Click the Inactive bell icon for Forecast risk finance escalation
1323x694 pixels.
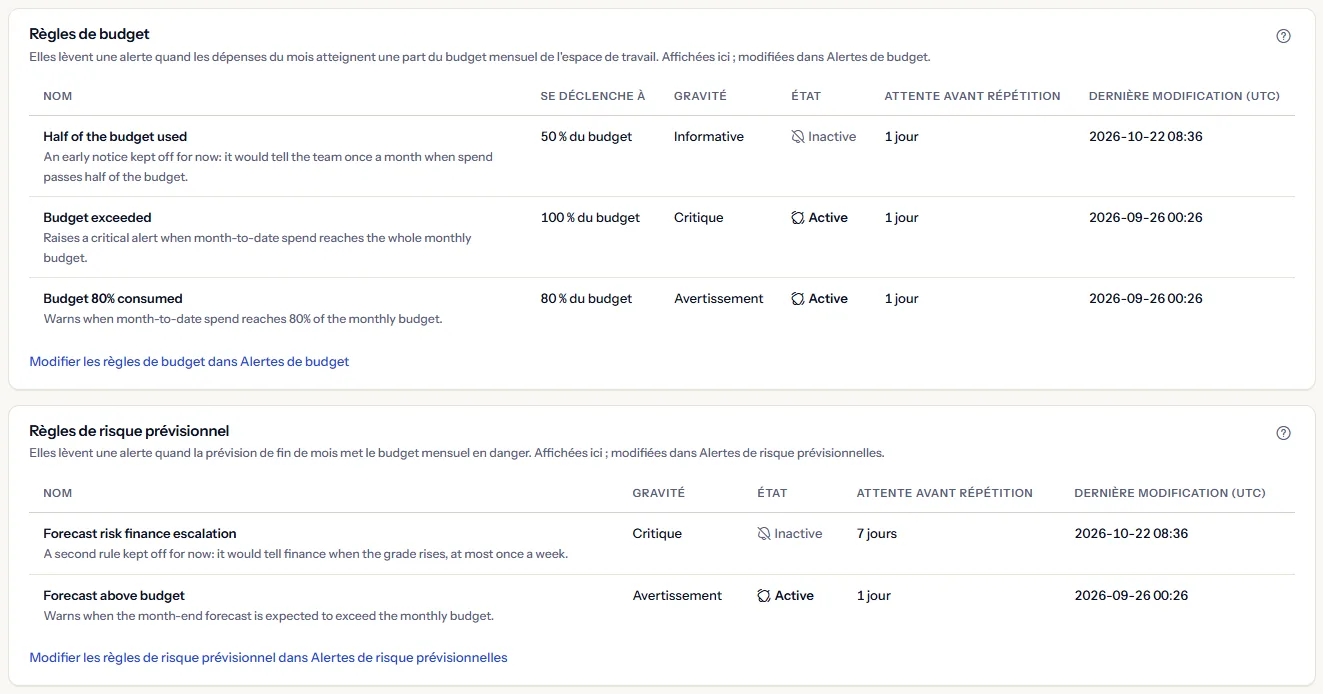pyautogui.click(x=764, y=534)
